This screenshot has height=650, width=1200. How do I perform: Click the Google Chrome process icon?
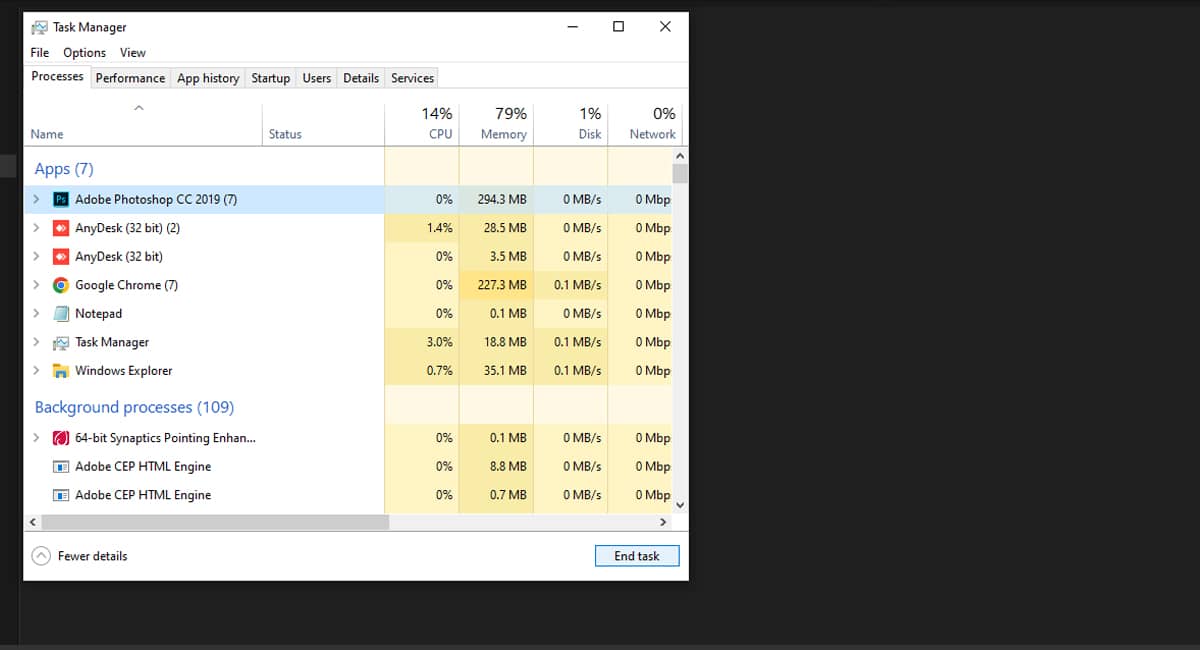(x=61, y=285)
